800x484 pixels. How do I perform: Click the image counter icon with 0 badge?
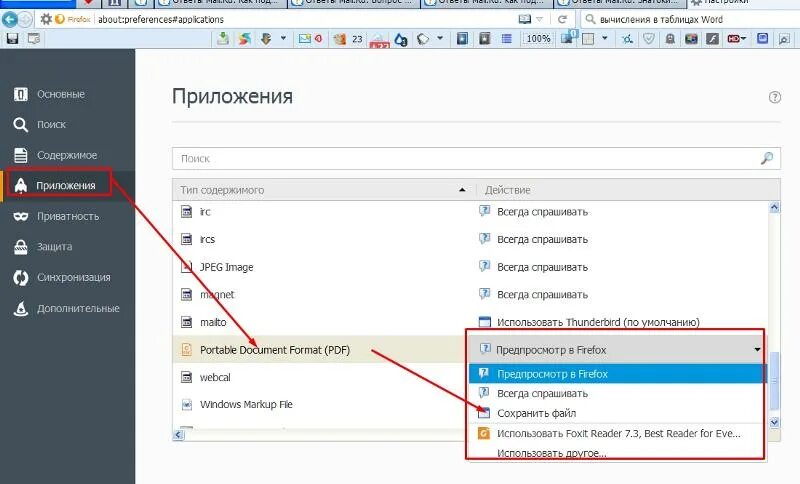pyautogui.click(x=568, y=38)
